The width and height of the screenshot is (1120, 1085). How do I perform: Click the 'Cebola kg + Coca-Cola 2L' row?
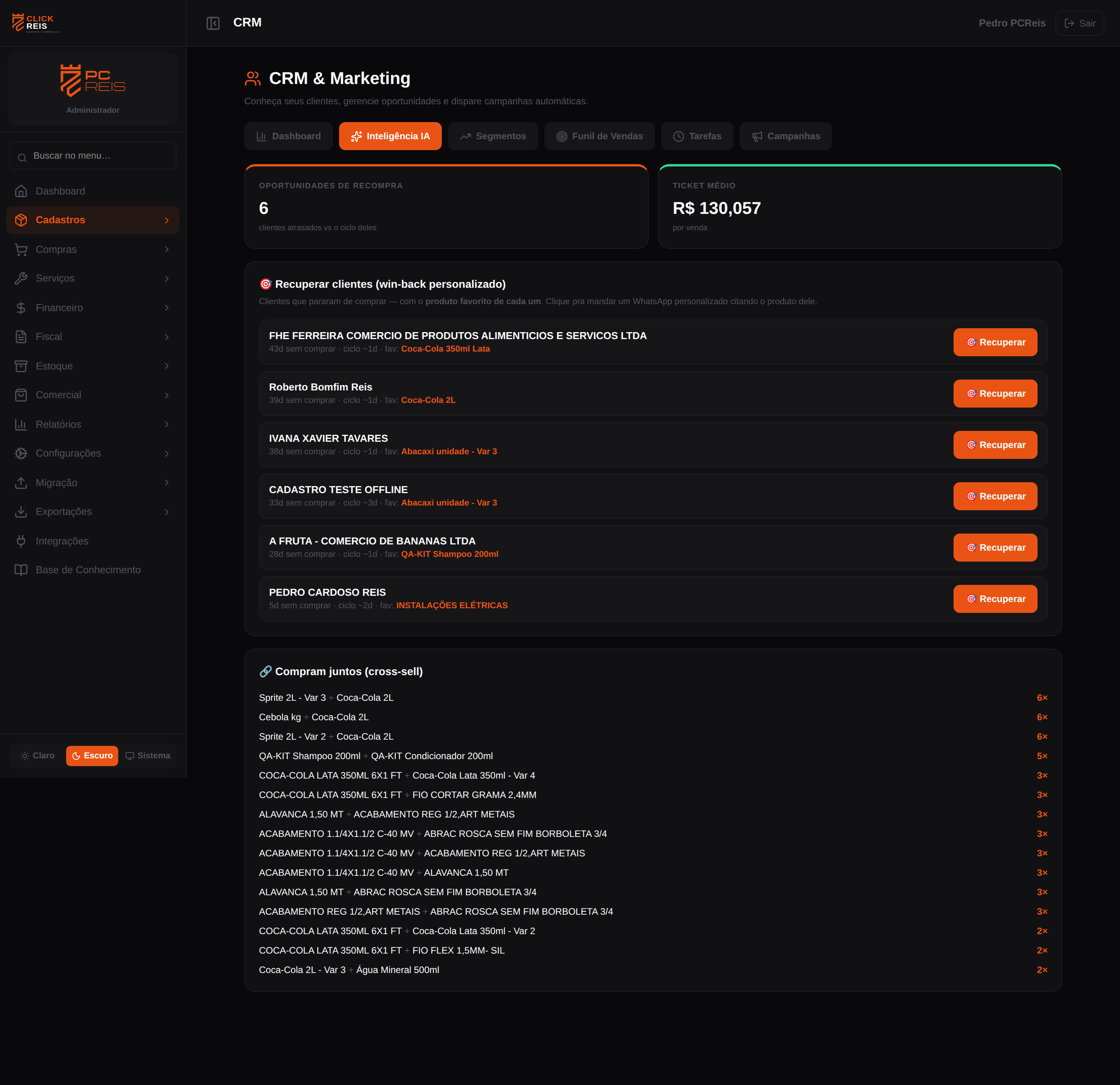tap(653, 717)
